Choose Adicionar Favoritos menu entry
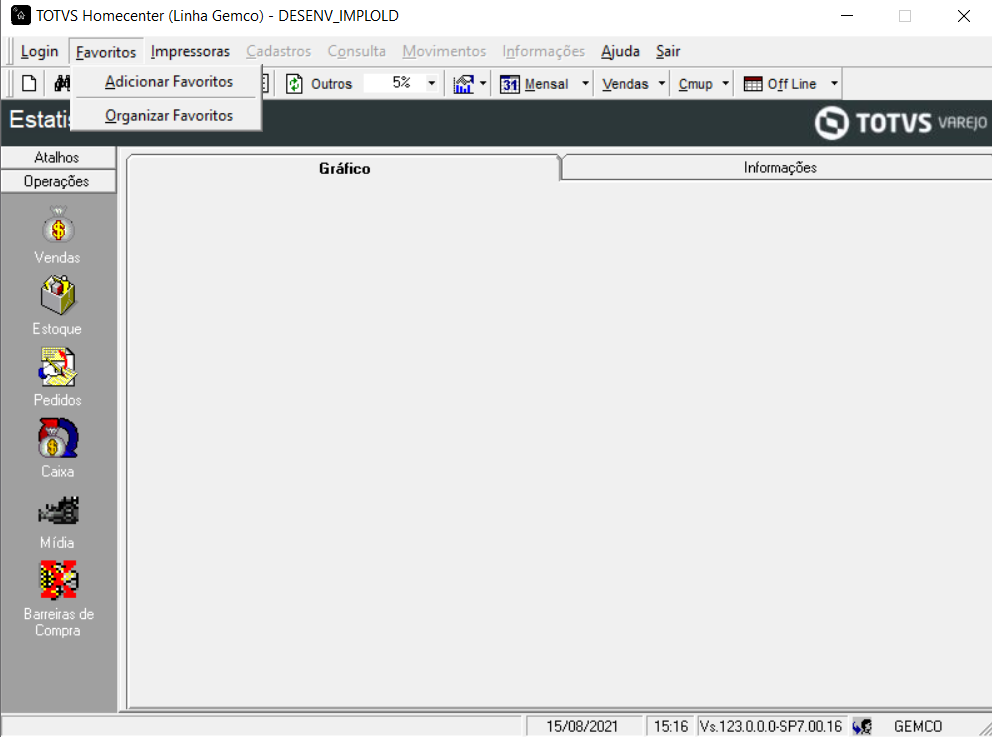Screen dimensions: 992x737 click(x=167, y=82)
